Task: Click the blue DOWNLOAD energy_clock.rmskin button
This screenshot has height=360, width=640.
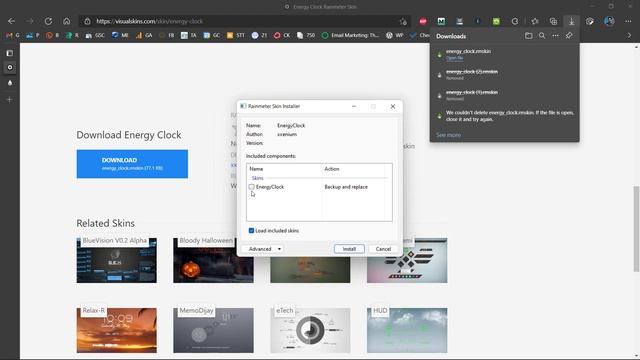Action: tap(132, 164)
